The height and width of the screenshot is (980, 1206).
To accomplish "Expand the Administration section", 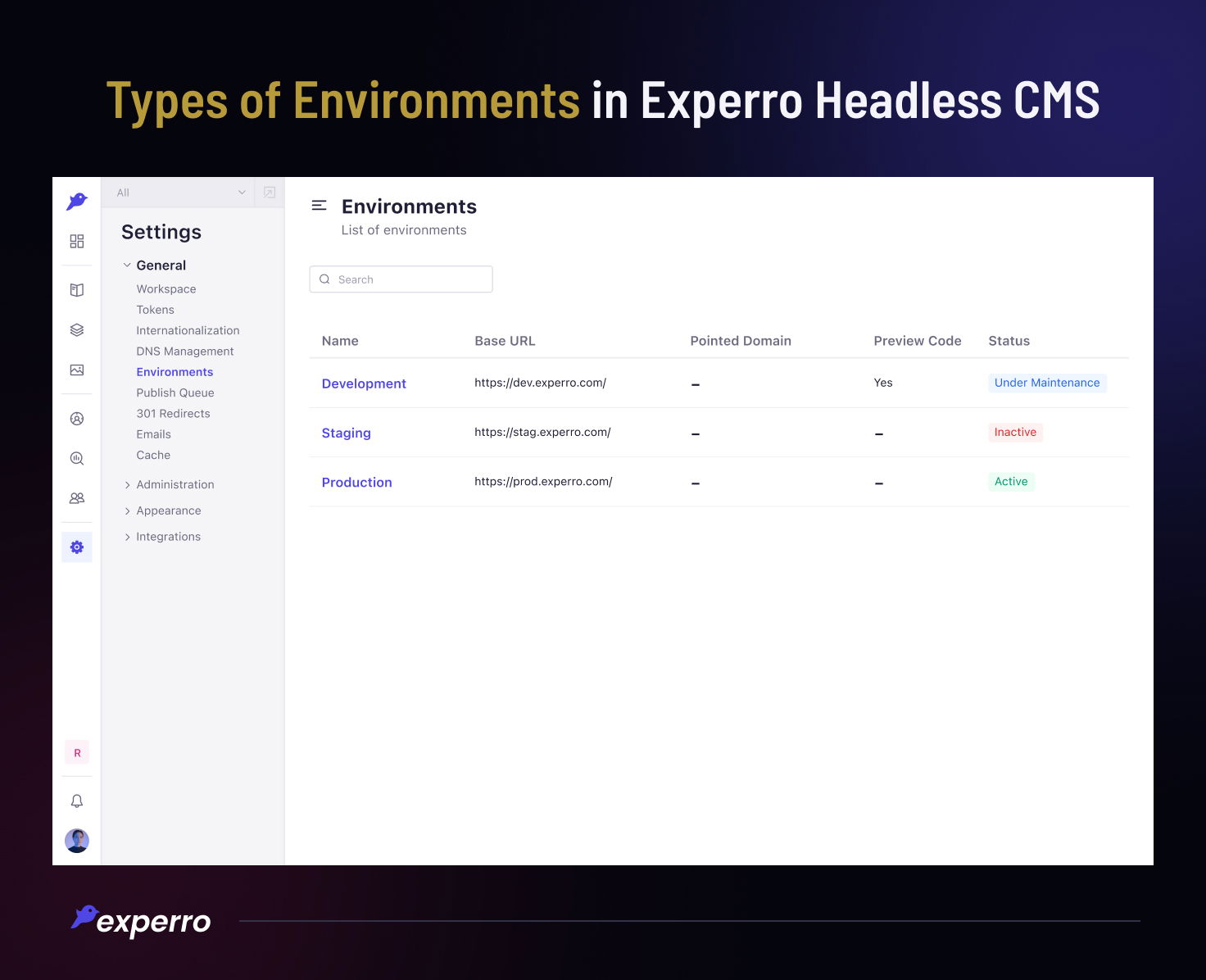I will point(175,484).
